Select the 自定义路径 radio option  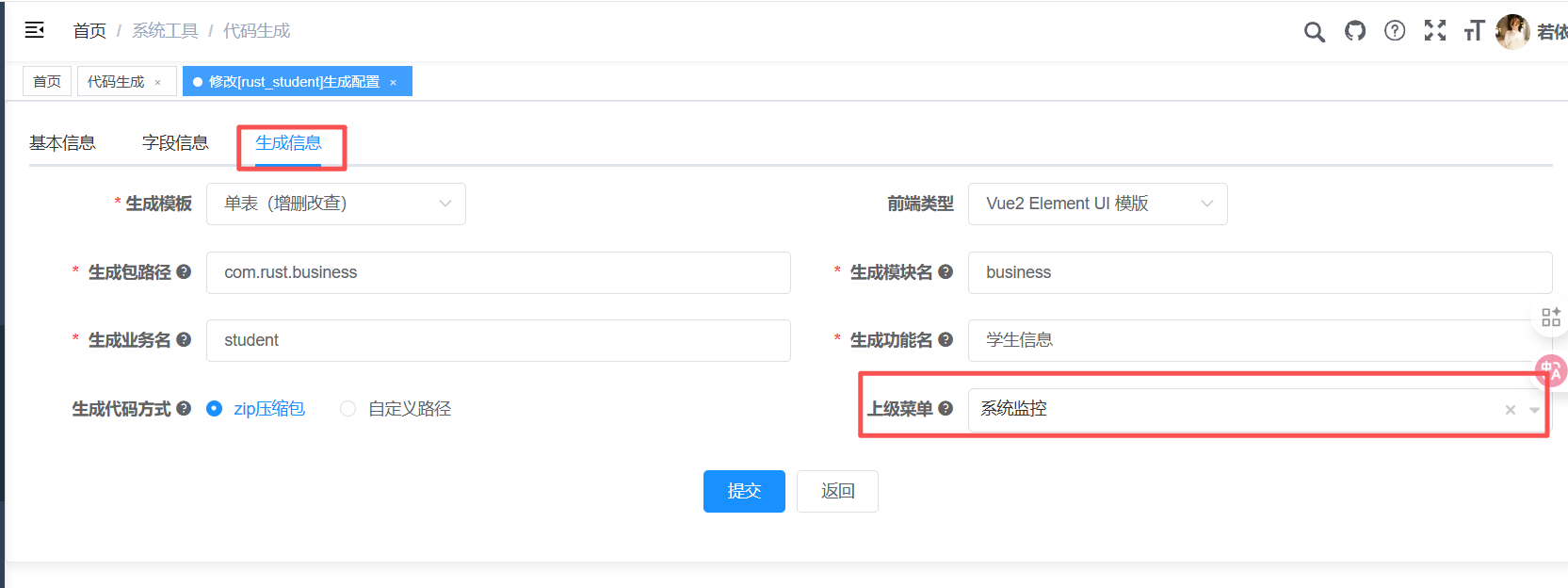point(348,409)
